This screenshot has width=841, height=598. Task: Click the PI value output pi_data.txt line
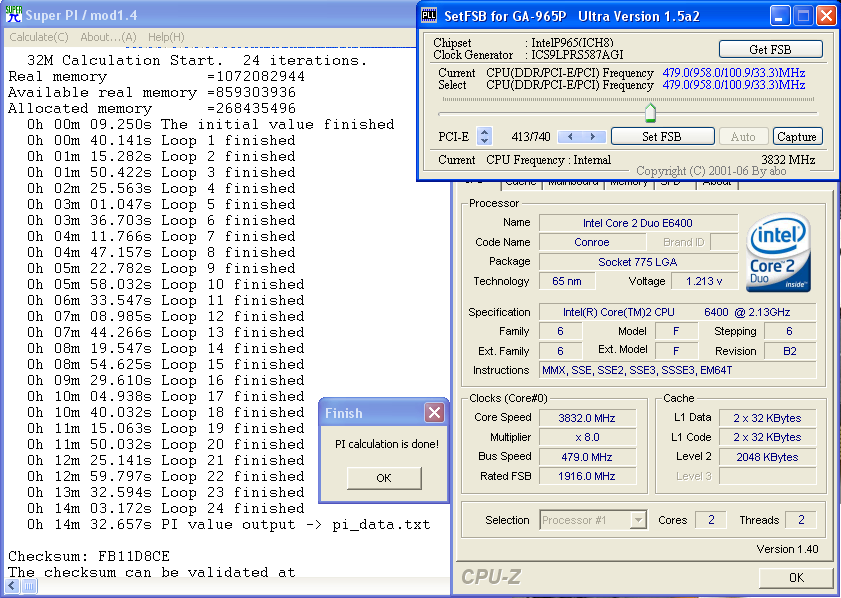(x=228, y=524)
